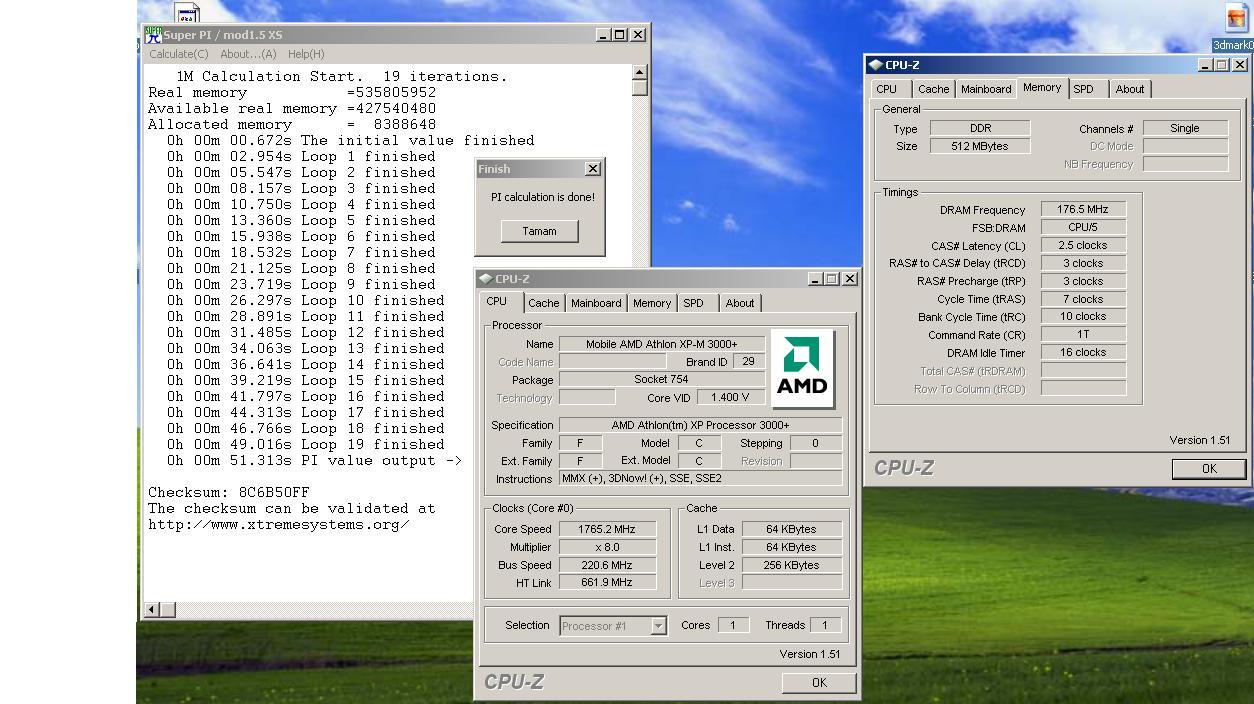
Task: Click Cores count field
Action: (733, 625)
